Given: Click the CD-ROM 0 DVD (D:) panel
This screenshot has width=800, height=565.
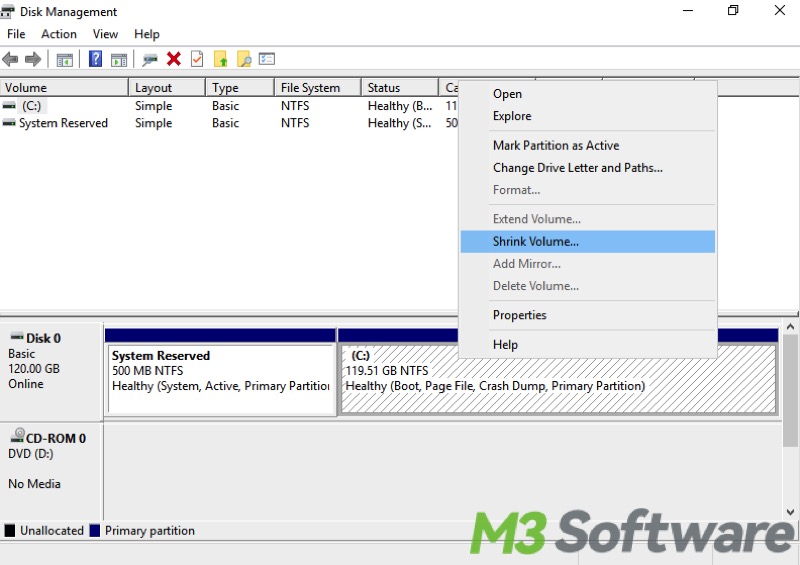Looking at the screenshot, I should point(51,470).
